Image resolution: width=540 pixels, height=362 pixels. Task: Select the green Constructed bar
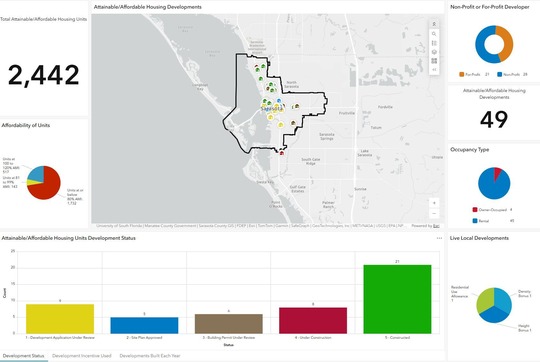(x=397, y=299)
